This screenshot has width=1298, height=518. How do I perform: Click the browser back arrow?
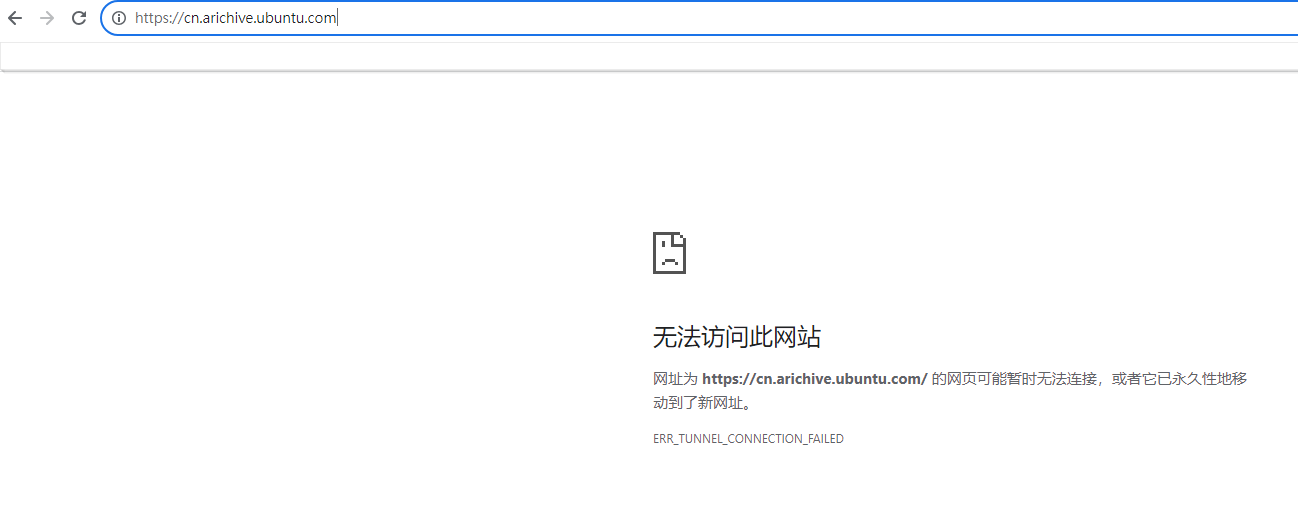click(x=15, y=18)
